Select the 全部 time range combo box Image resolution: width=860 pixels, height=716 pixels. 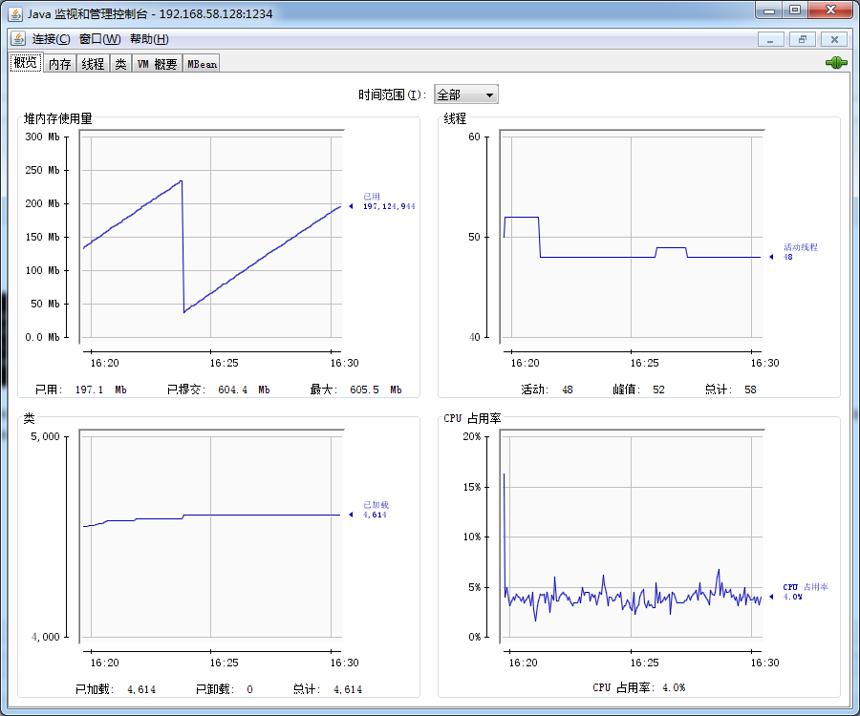click(x=466, y=95)
